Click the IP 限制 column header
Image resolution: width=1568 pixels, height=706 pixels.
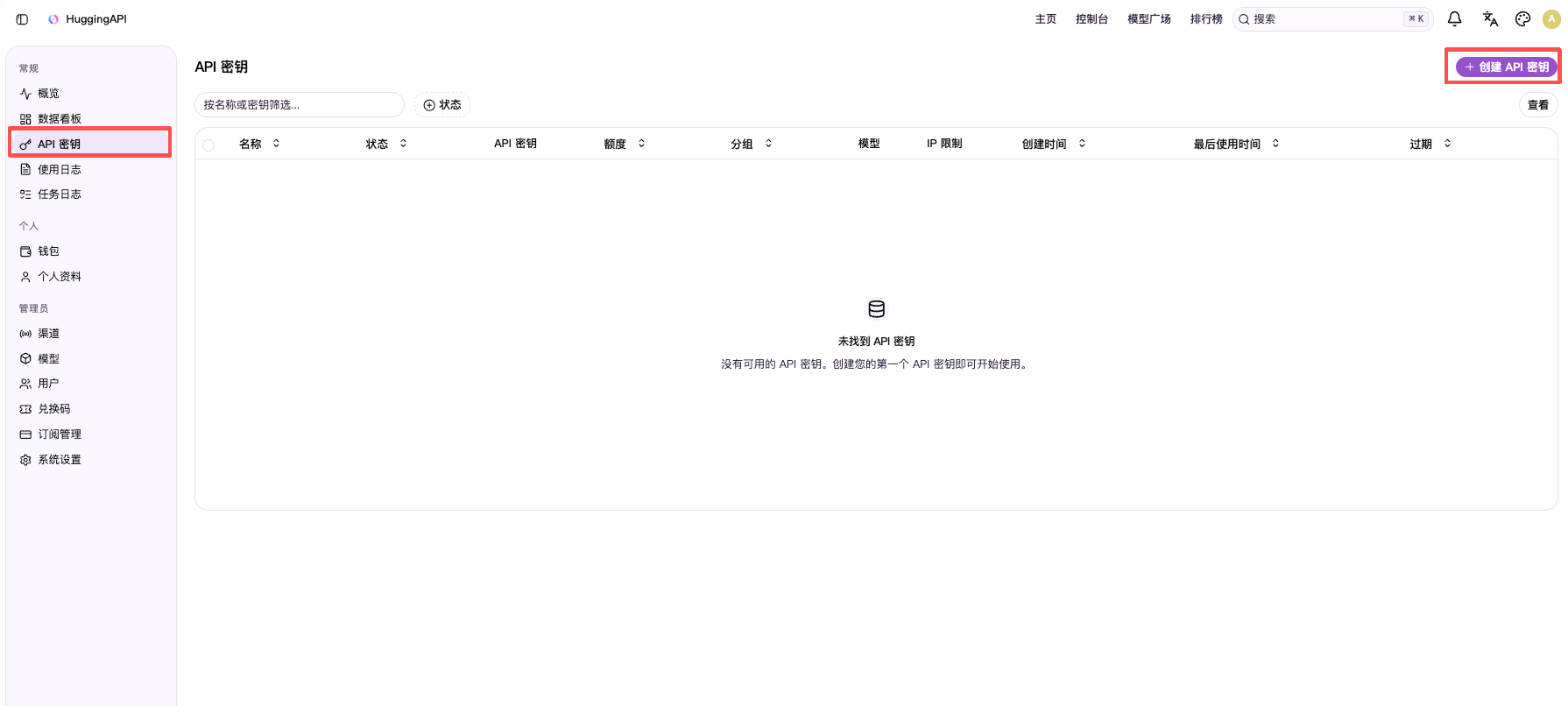[x=944, y=144]
